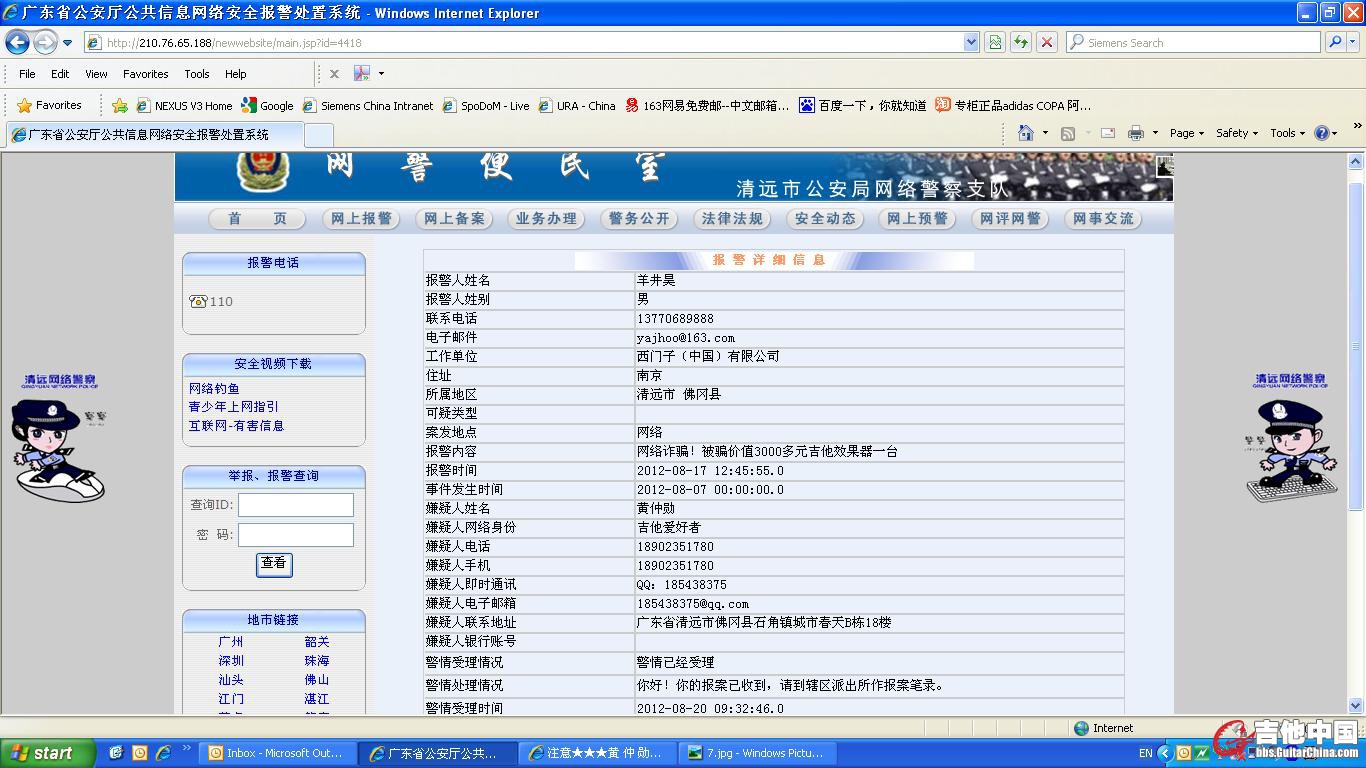Click the Refresh page icon
1366x768 pixels.
tap(1021, 42)
